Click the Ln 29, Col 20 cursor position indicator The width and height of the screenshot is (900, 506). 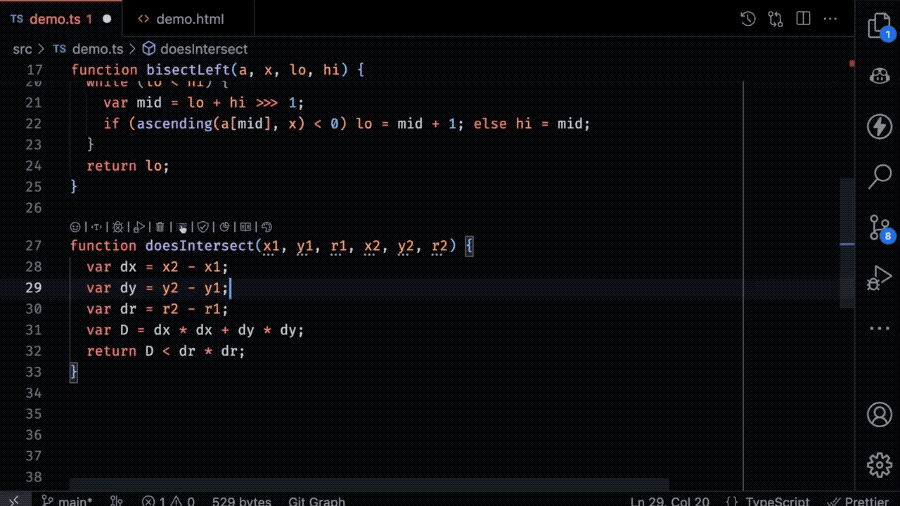click(669, 501)
